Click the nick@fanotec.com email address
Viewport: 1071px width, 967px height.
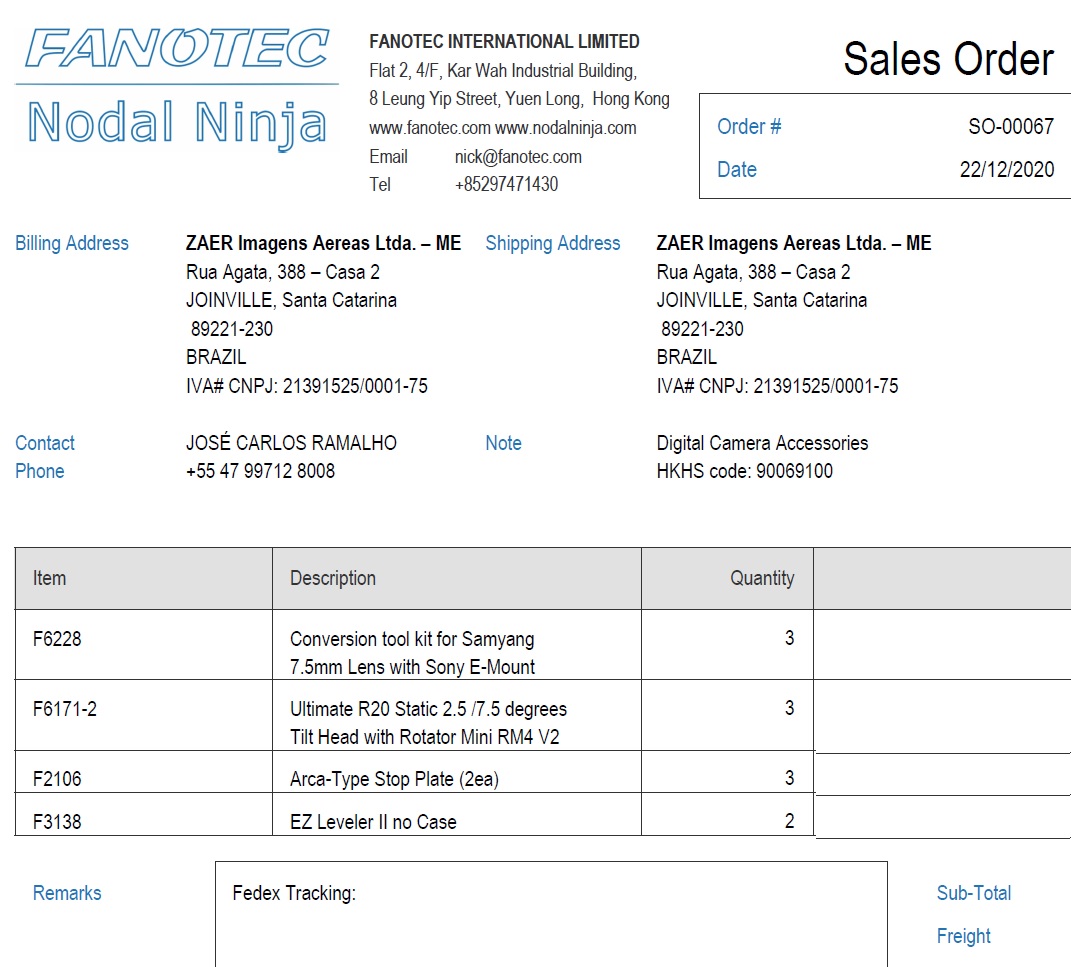coord(517,157)
